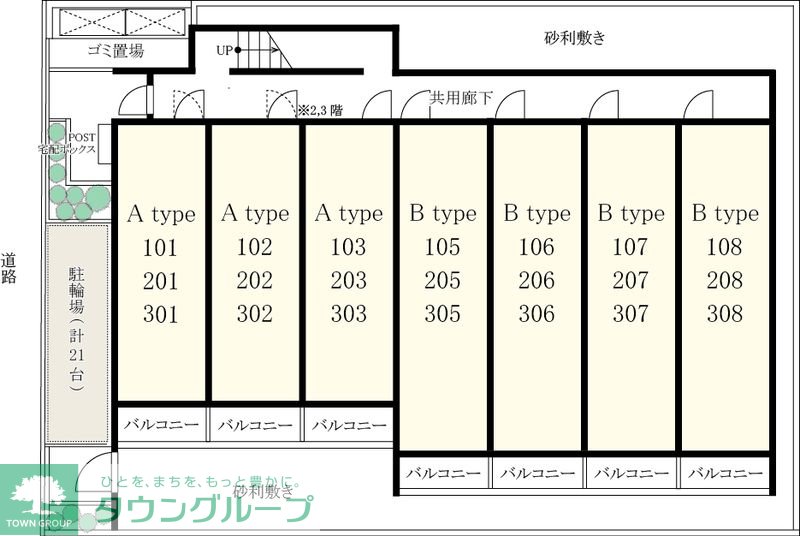The height and width of the screenshot is (536, 800).
Task: Choose room number 108
Action: click(724, 247)
